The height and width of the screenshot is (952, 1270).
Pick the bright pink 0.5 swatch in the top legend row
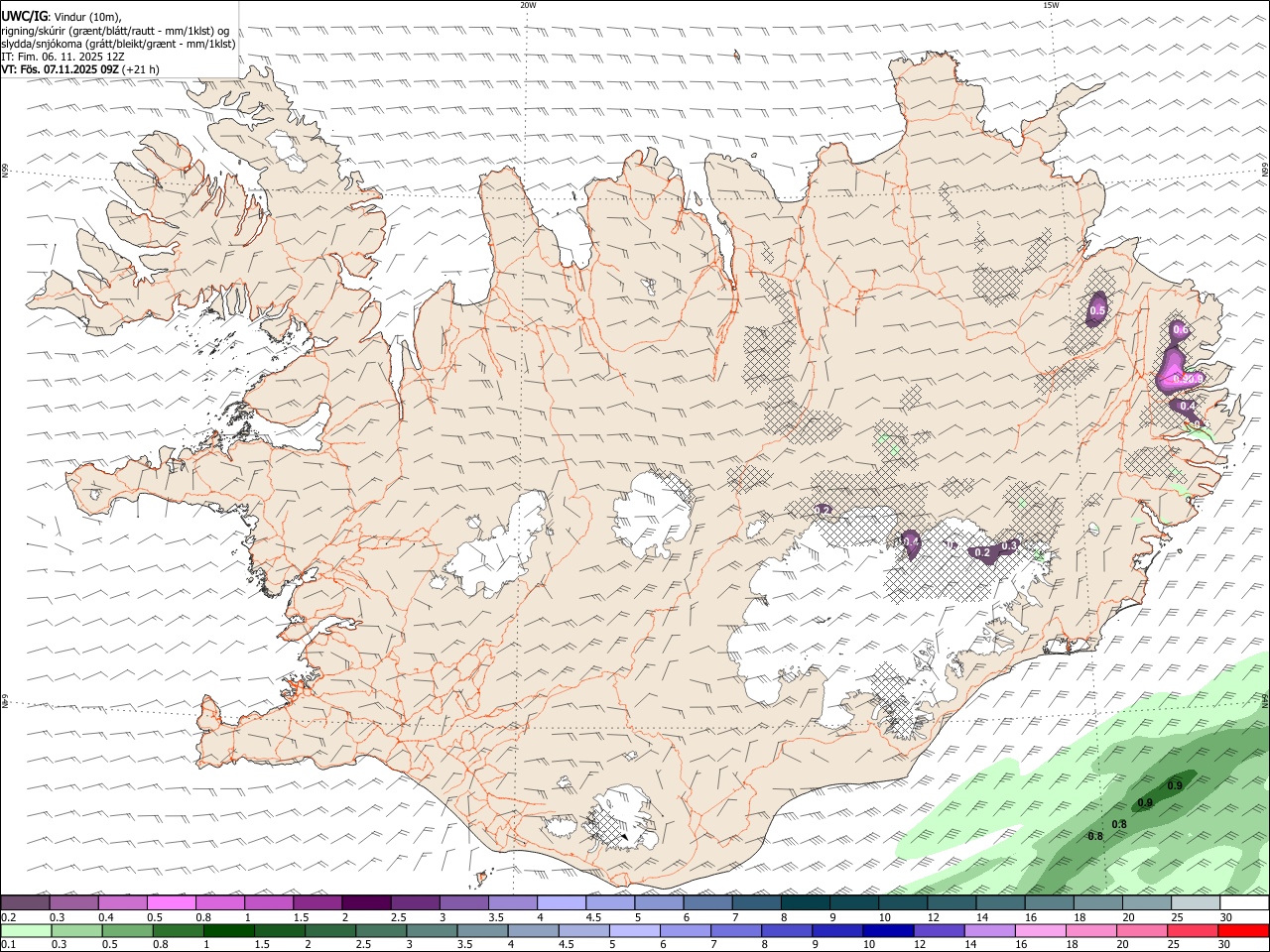[x=172, y=903]
